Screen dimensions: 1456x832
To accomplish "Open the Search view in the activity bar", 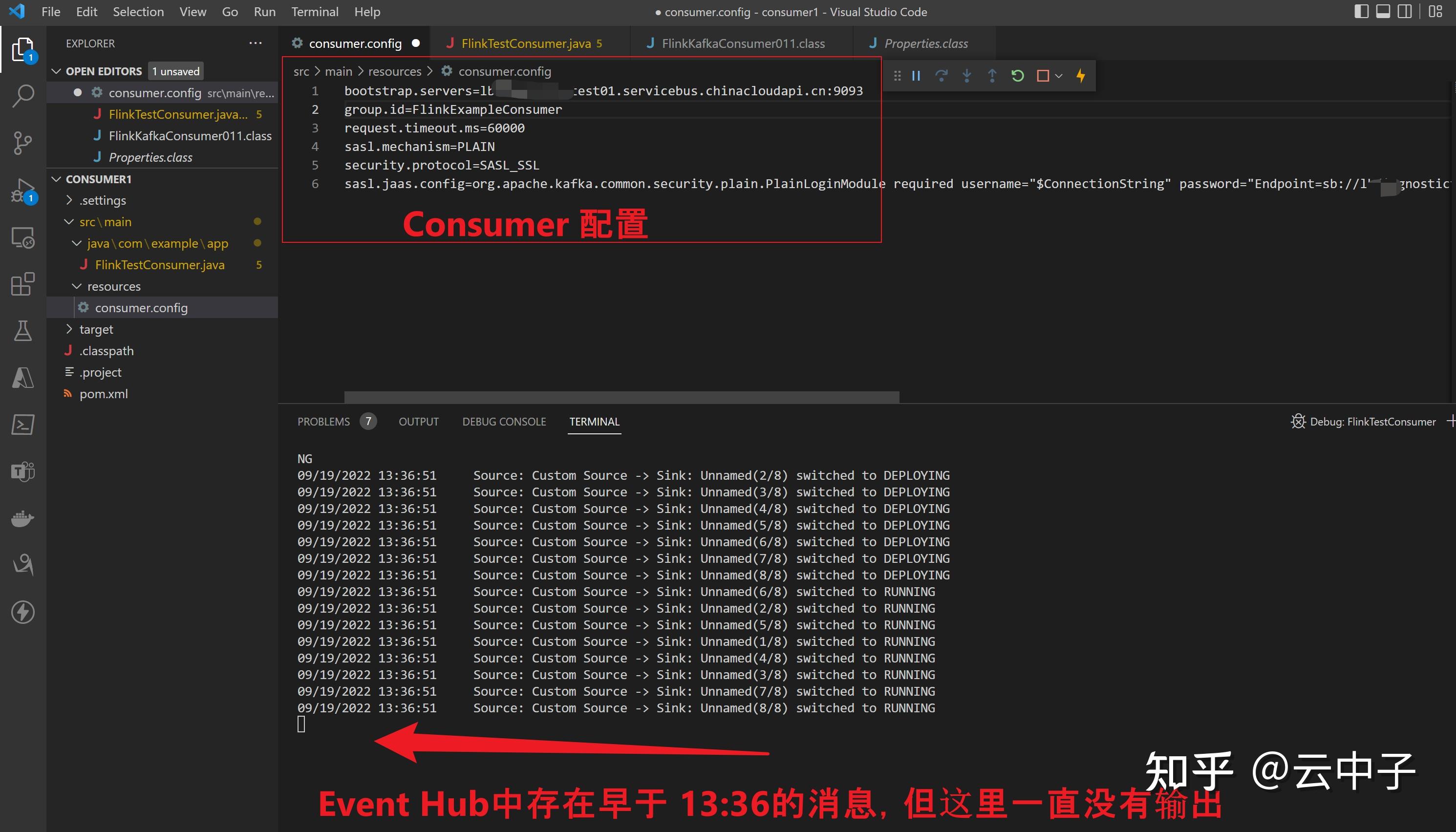I will pos(23,96).
